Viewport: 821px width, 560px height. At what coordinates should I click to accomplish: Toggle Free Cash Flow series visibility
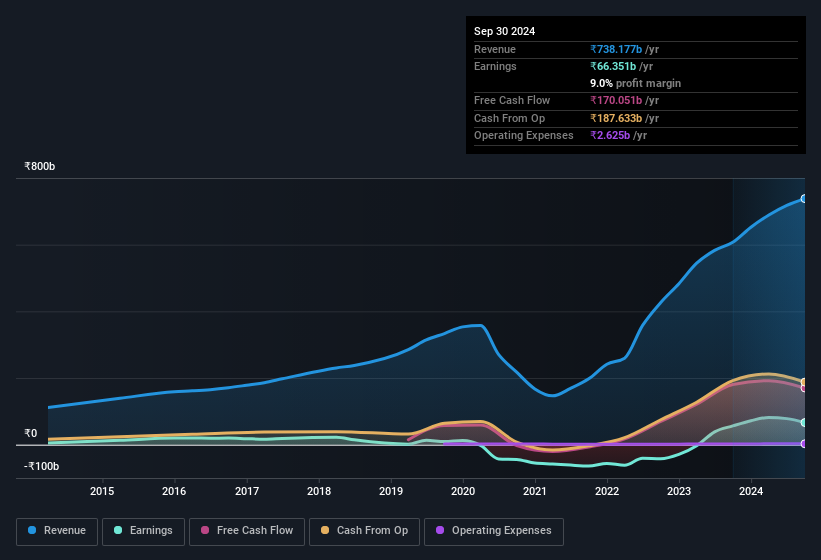[x=247, y=530]
